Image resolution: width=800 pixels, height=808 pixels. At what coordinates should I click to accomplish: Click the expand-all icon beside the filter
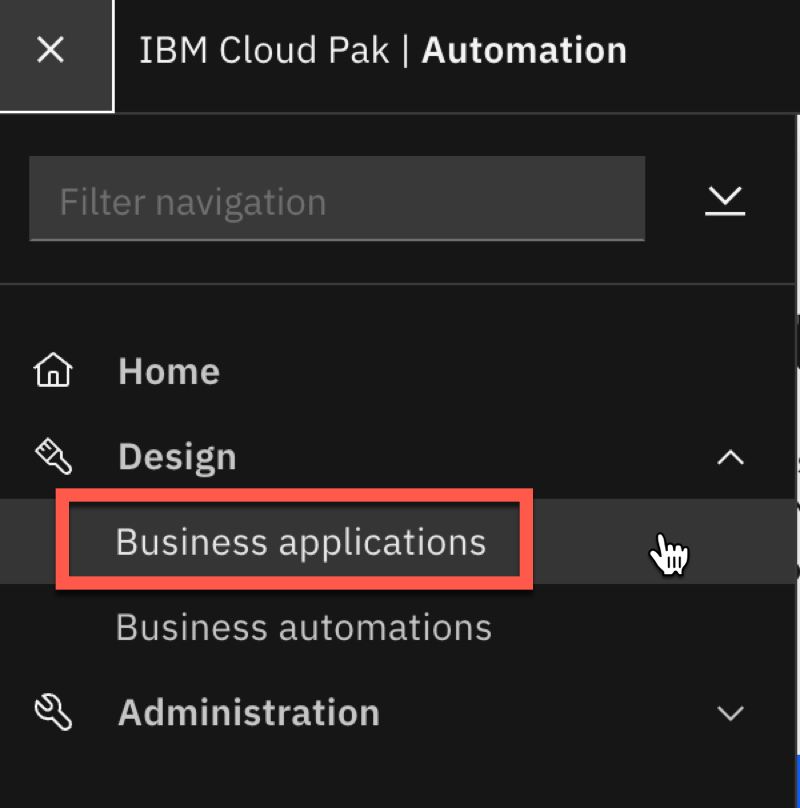(725, 200)
